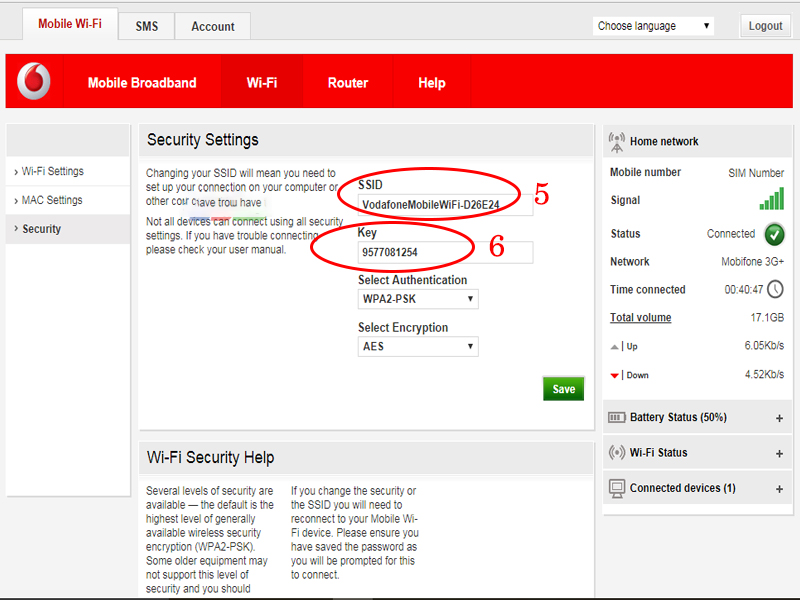Click the Vodafone logo icon
The height and width of the screenshot is (600, 800).
click(x=33, y=82)
